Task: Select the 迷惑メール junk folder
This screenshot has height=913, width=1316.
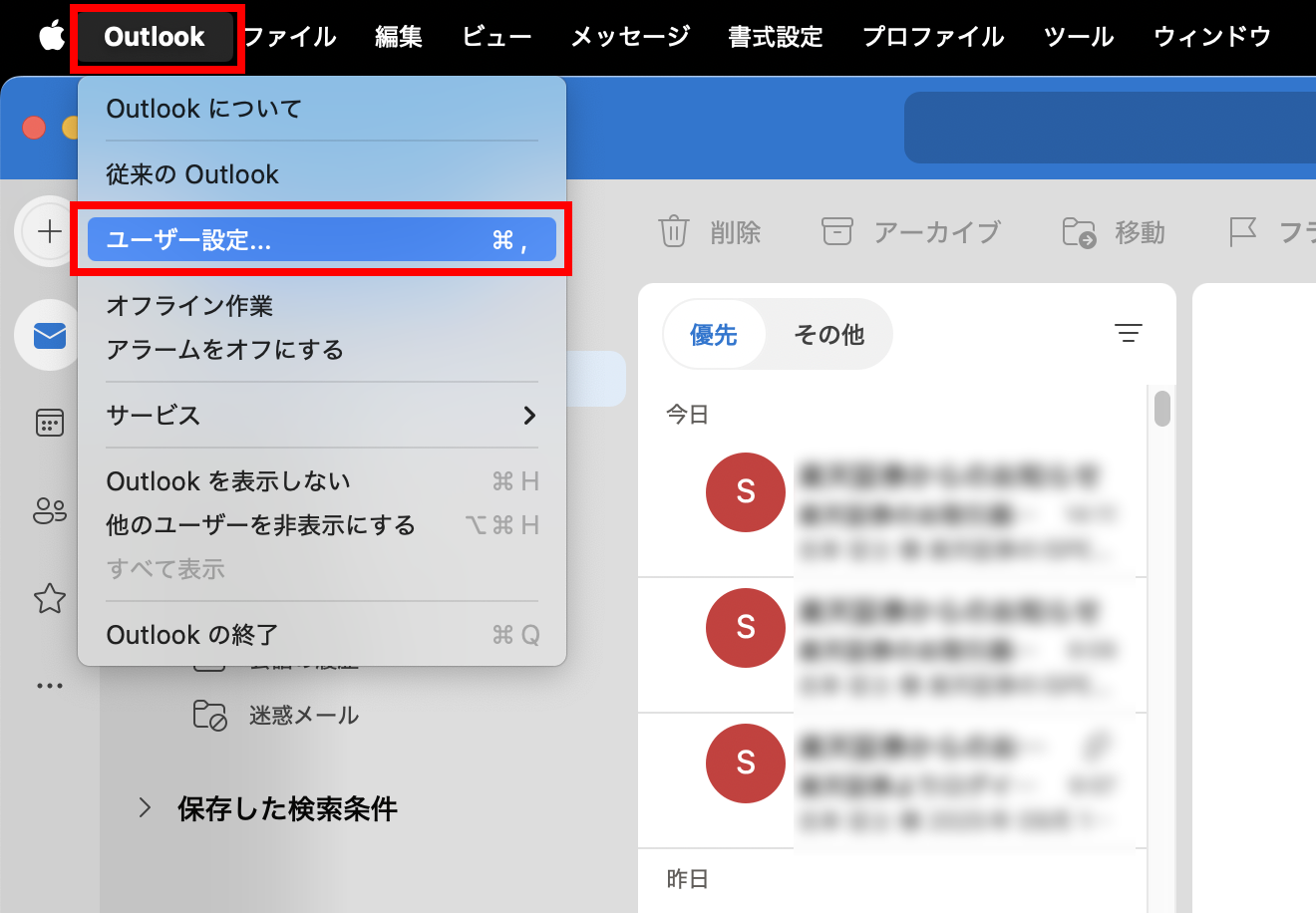Action: pos(303,716)
